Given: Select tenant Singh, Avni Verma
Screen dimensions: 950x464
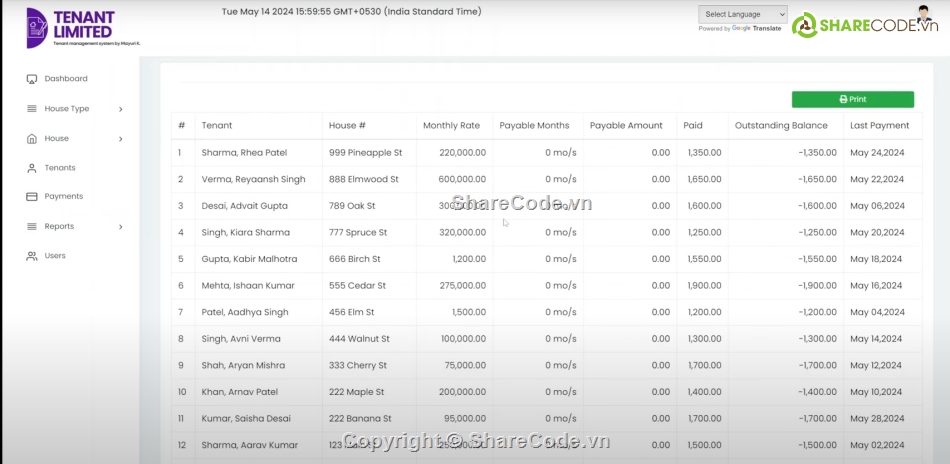Looking at the screenshot, I should coord(241,339).
